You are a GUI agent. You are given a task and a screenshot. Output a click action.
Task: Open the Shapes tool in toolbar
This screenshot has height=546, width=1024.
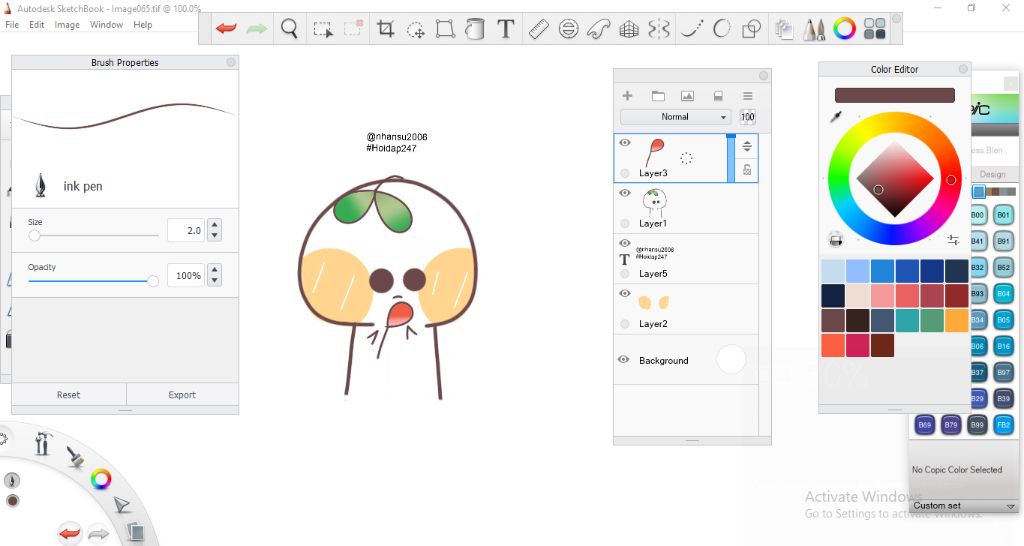(752, 29)
